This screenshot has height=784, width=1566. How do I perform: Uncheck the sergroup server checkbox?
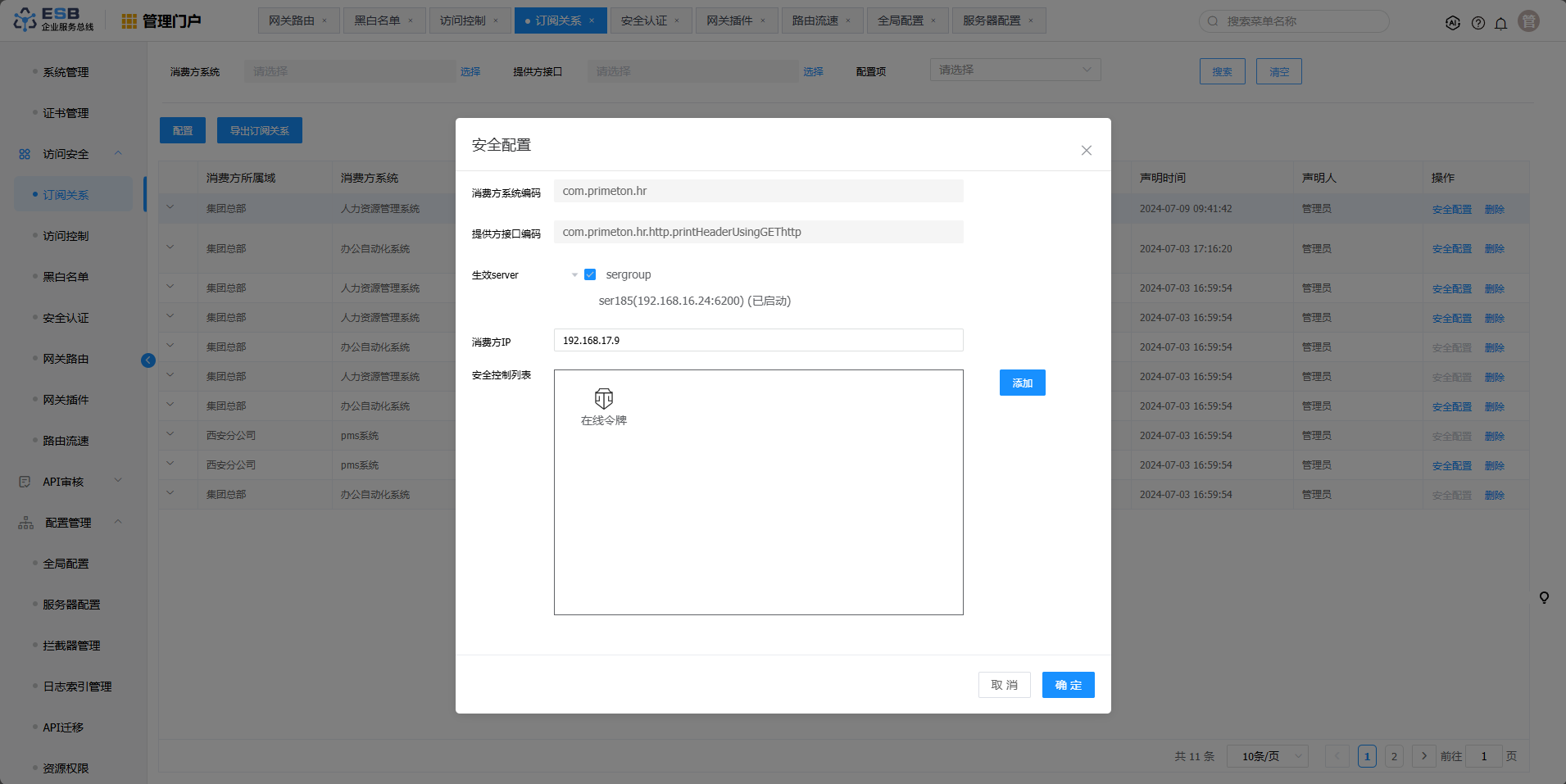590,274
